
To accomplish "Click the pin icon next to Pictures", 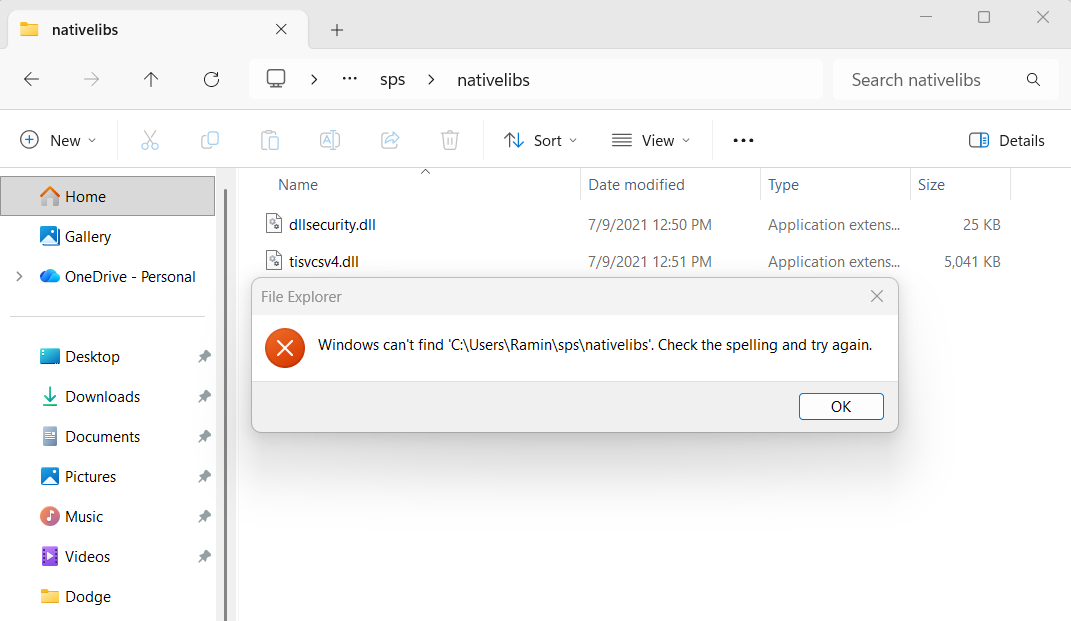I will coord(204,477).
